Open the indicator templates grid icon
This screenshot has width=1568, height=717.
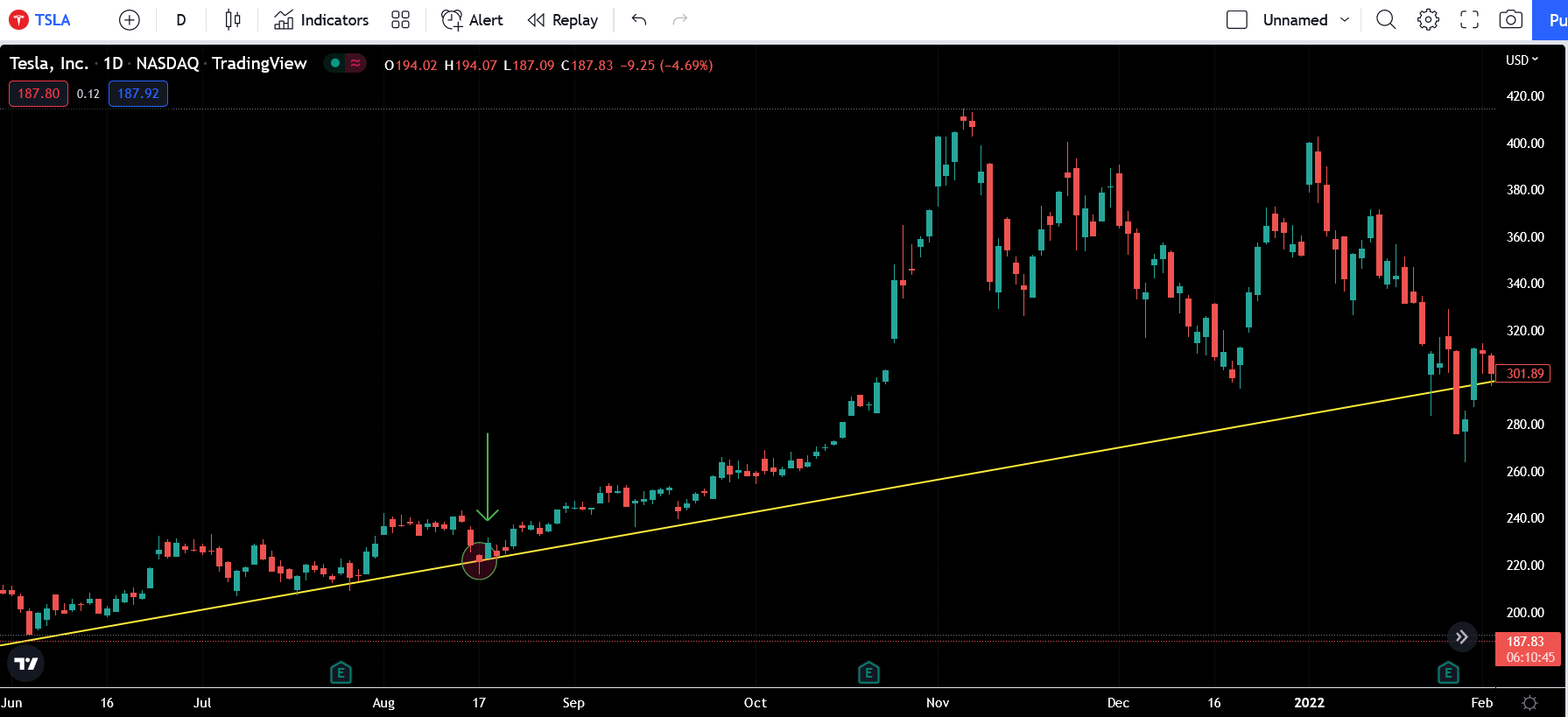pos(400,20)
